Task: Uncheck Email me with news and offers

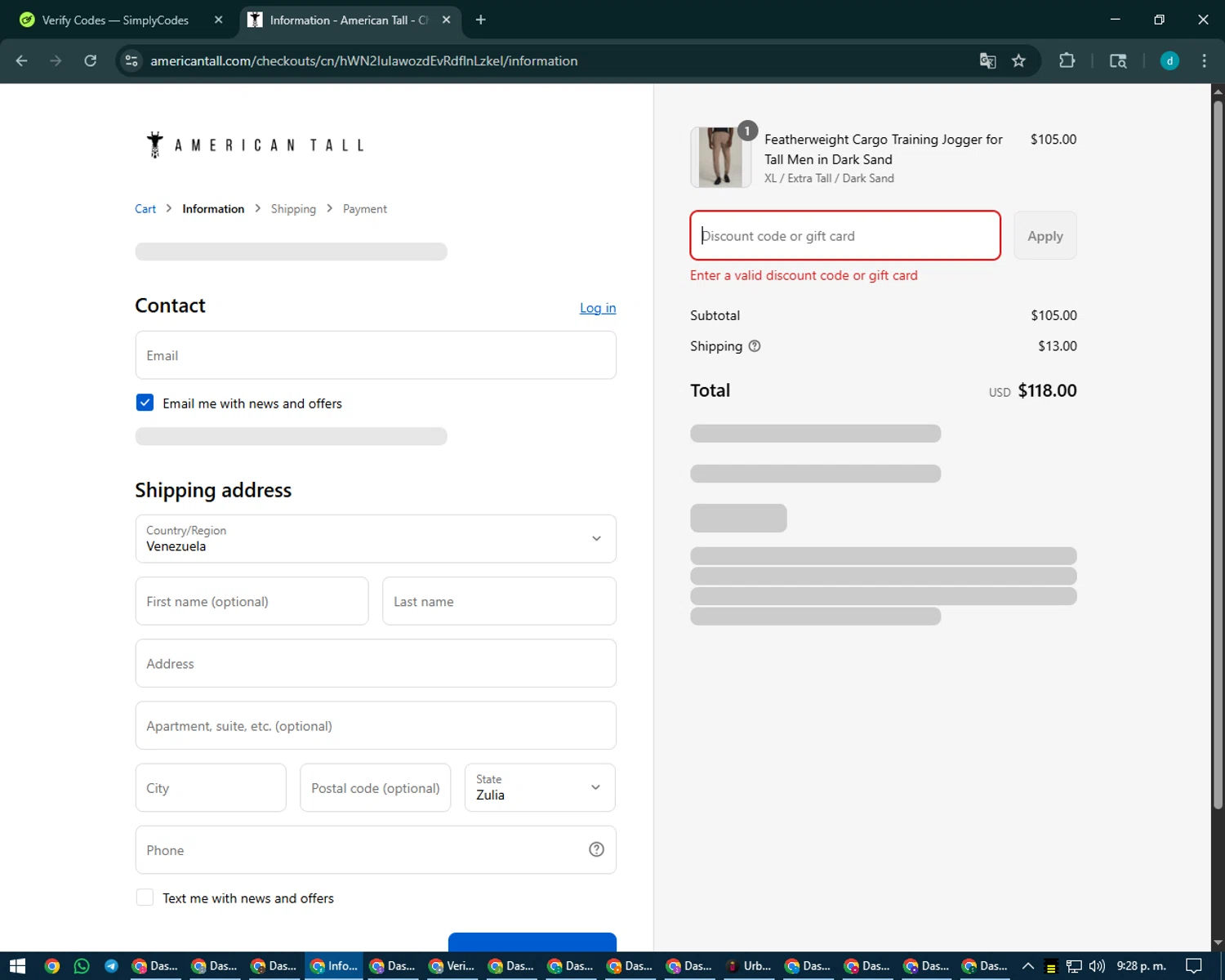Action: 145,403
